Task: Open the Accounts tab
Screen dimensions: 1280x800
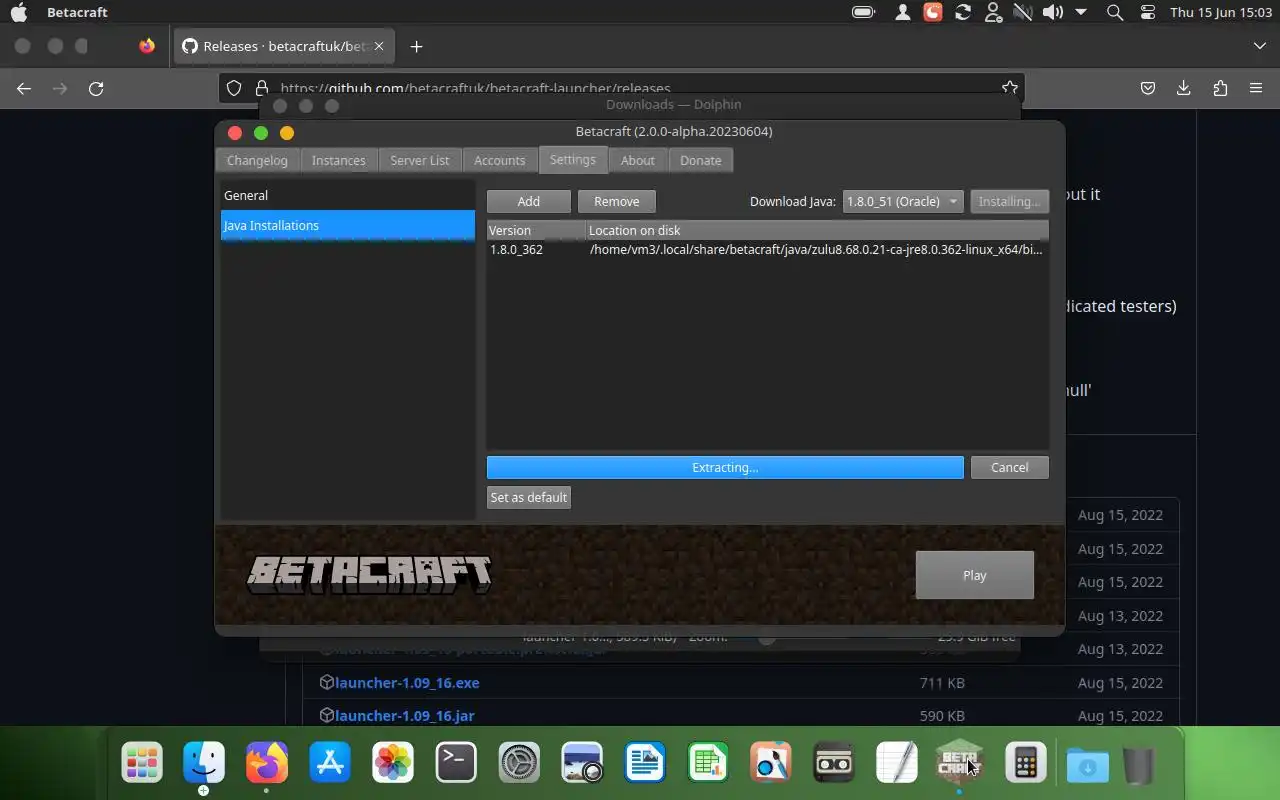Action: click(x=499, y=160)
